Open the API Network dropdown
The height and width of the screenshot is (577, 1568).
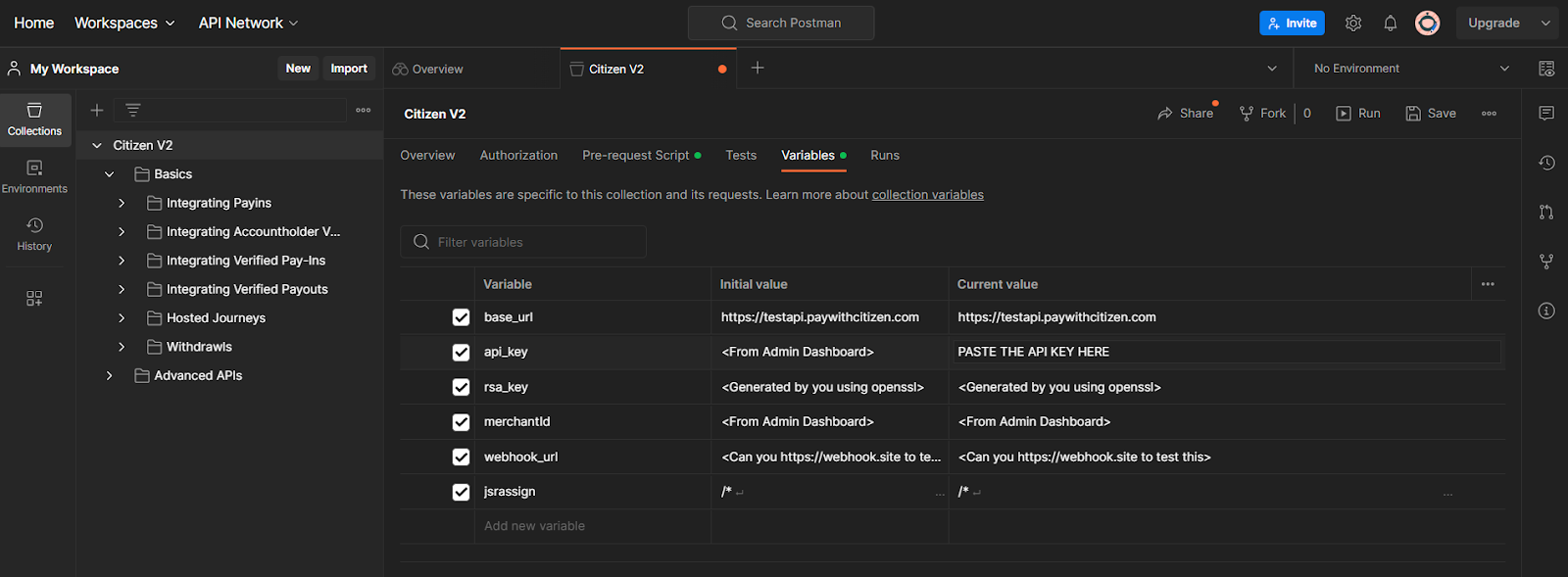[x=248, y=23]
